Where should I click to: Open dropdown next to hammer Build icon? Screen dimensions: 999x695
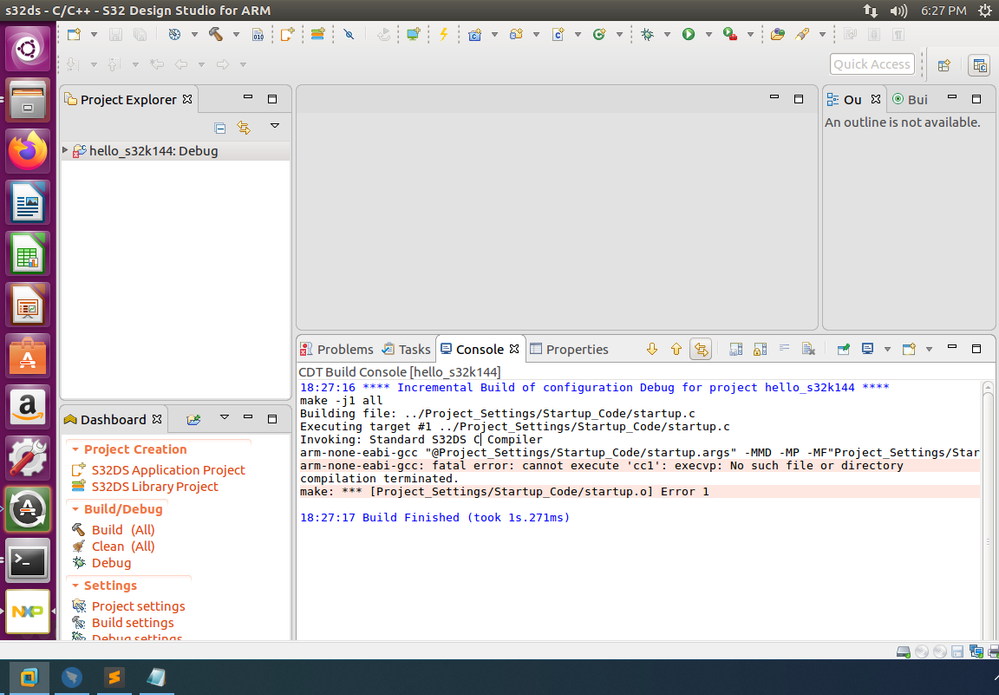pyautogui.click(x=236, y=34)
